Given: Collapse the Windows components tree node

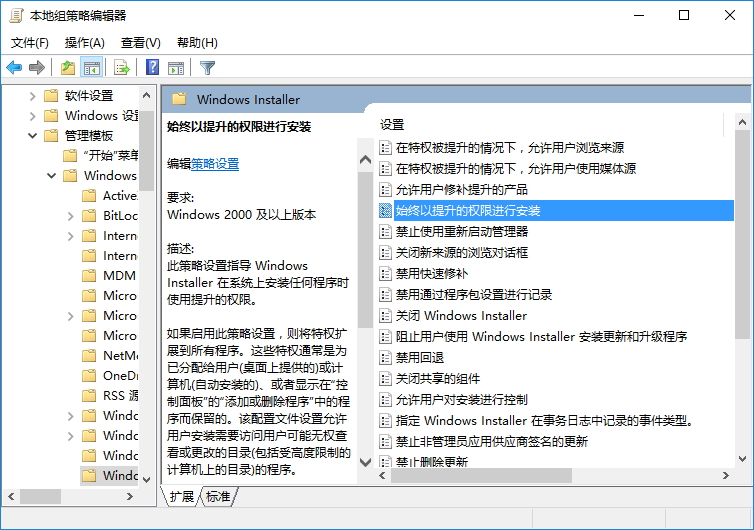Looking at the screenshot, I should tap(51, 176).
